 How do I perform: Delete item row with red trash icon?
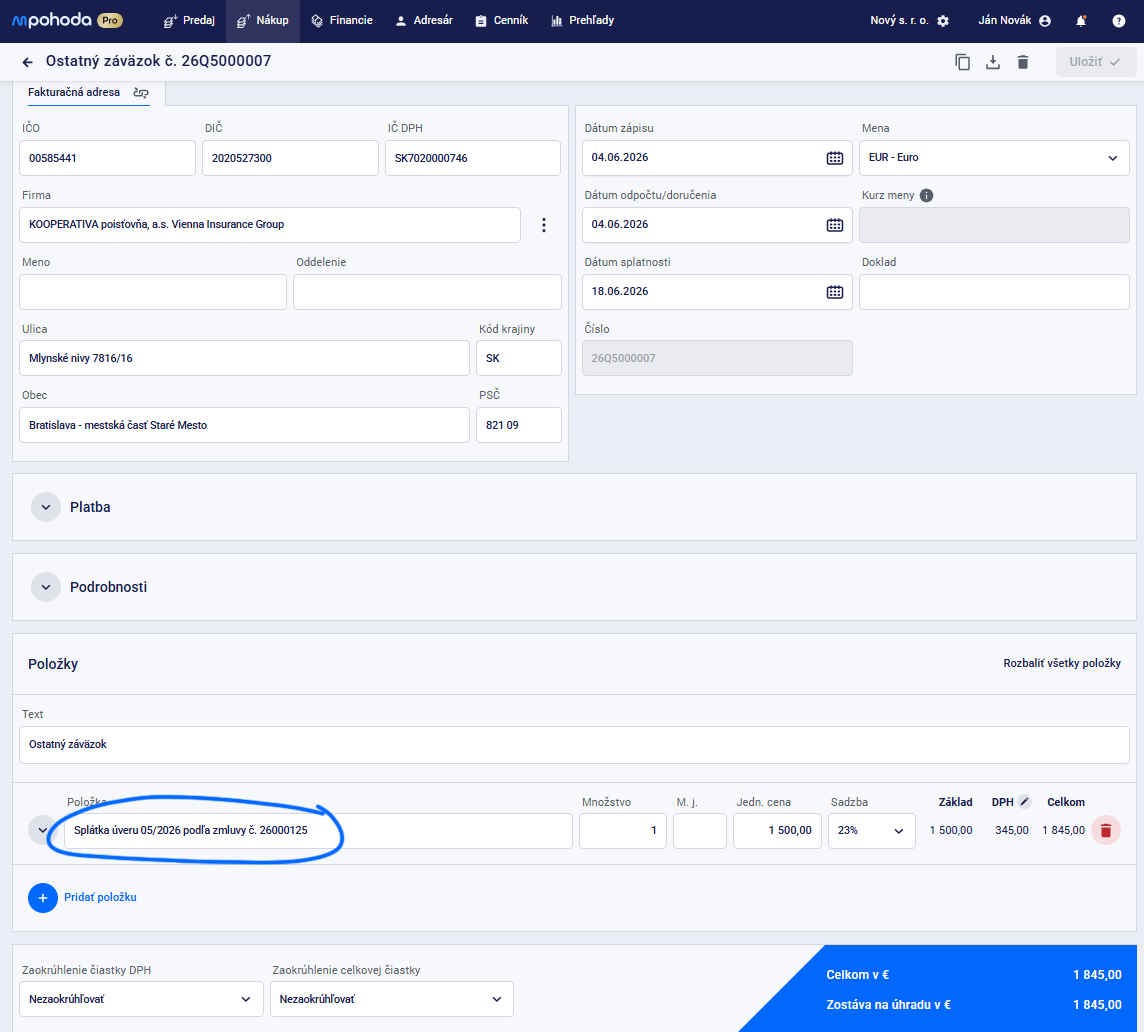(x=1105, y=831)
